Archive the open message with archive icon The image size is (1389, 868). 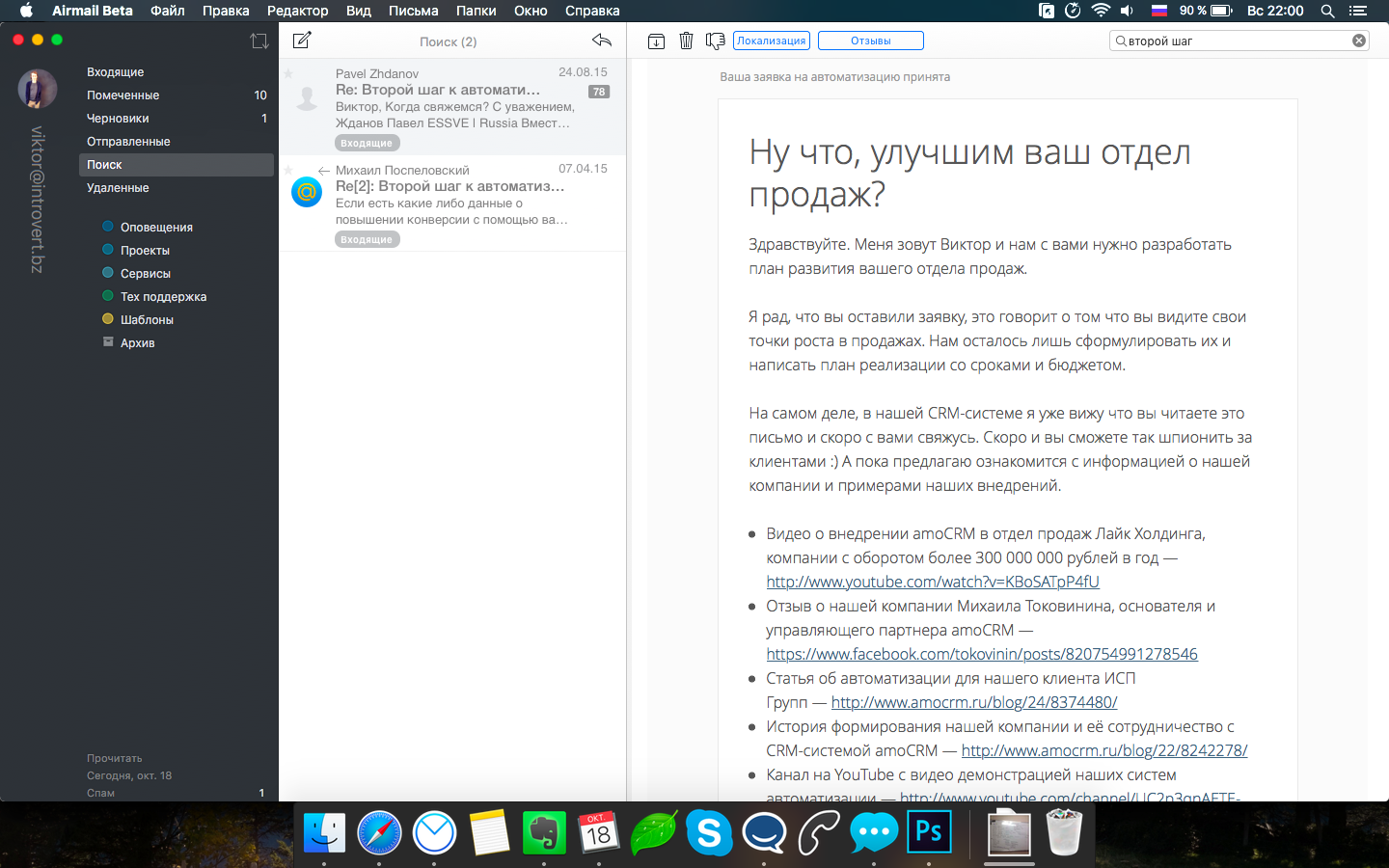pos(656,41)
